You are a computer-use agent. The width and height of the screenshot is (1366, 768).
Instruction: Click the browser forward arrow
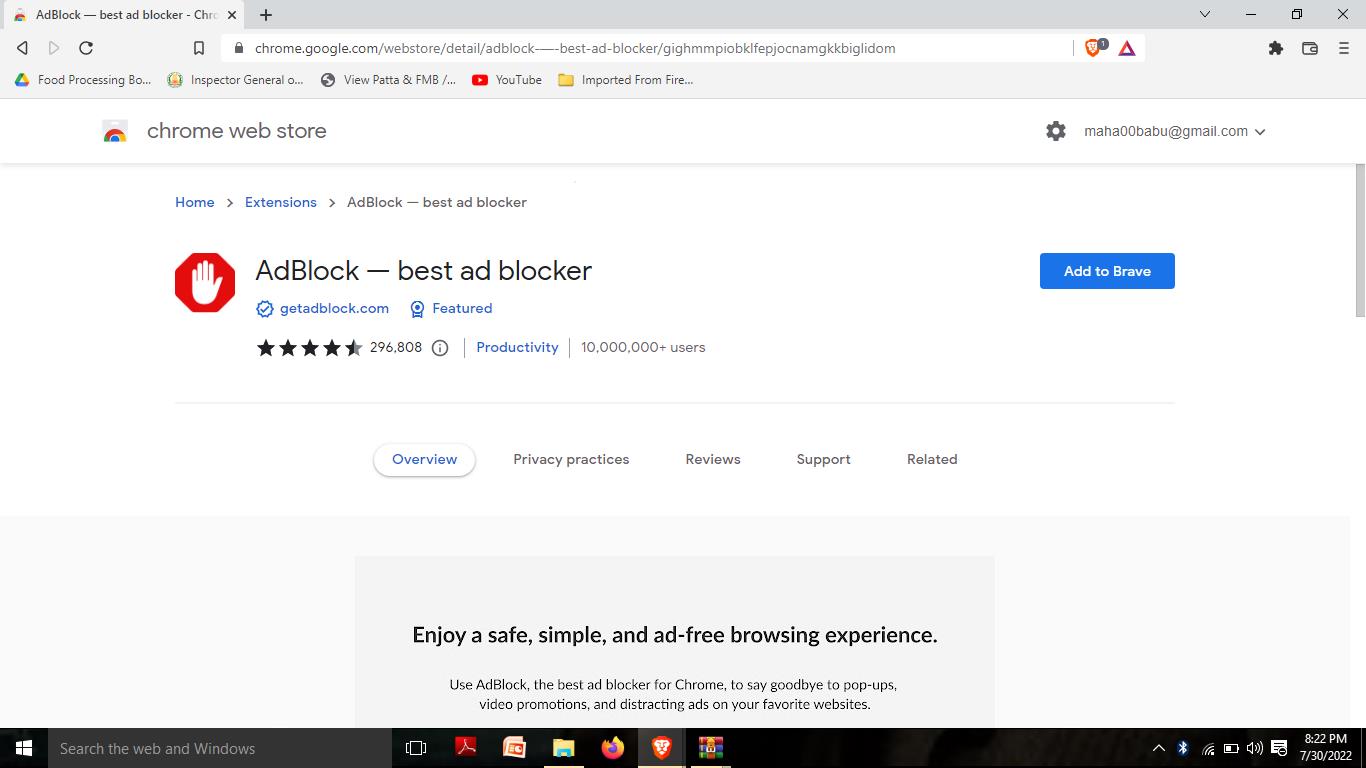coord(54,48)
